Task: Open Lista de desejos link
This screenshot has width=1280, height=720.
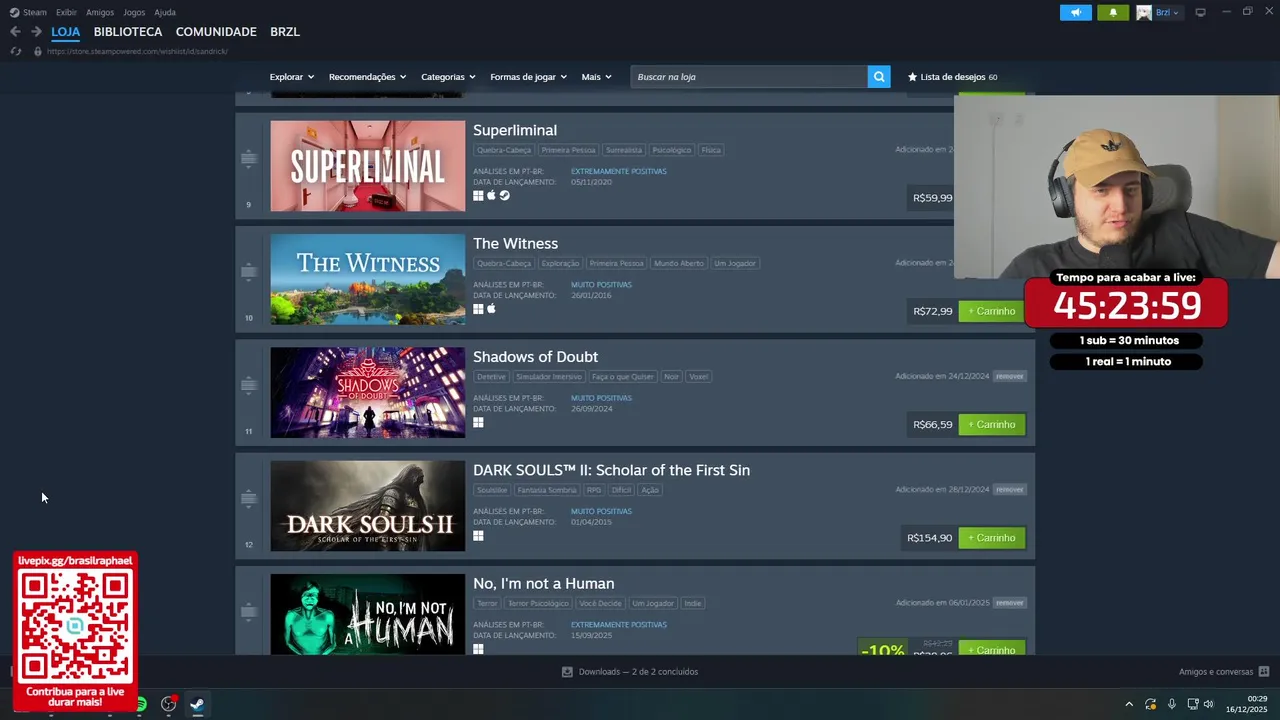Action: (x=952, y=77)
